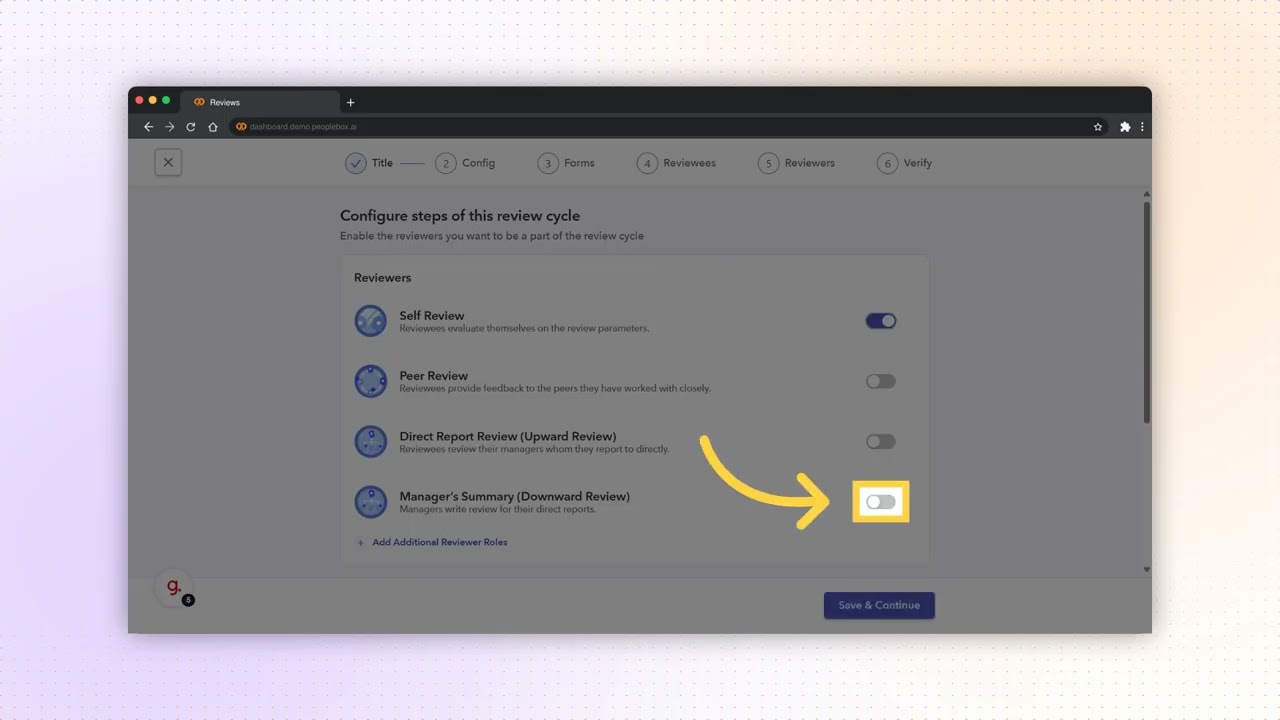Click Direct Report Review (Upward Review) text
1280x720 pixels.
pos(508,437)
